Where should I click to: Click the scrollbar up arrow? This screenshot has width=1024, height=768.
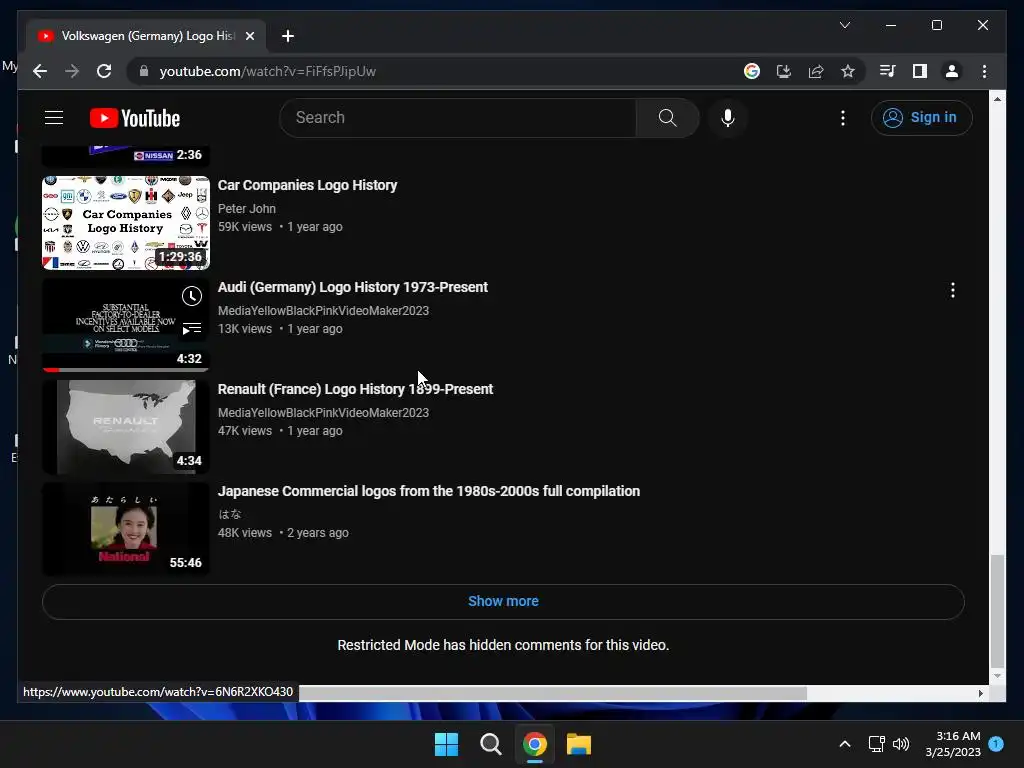(x=997, y=99)
